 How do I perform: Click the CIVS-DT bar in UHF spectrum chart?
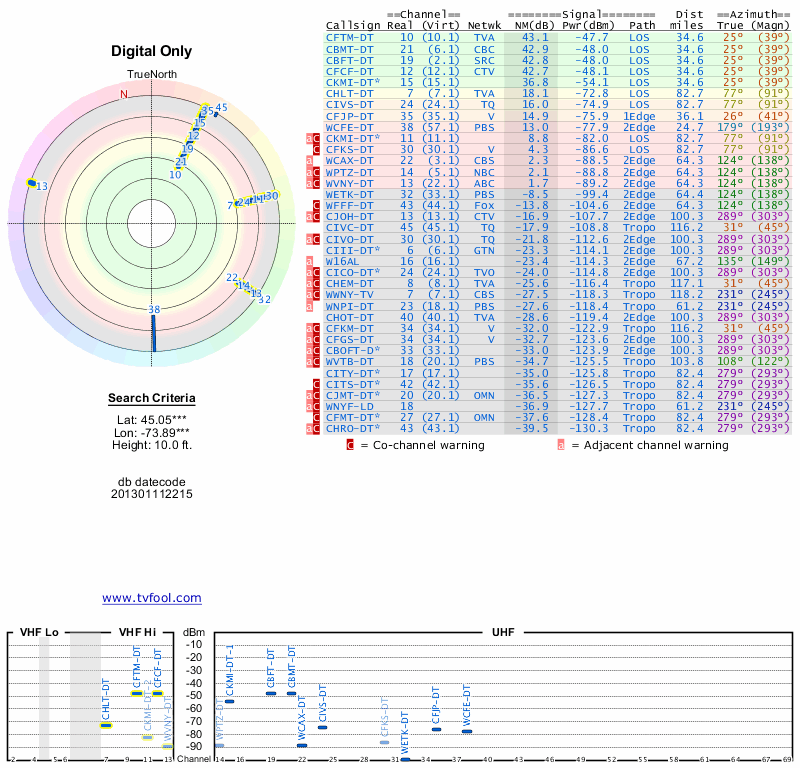coord(322,728)
